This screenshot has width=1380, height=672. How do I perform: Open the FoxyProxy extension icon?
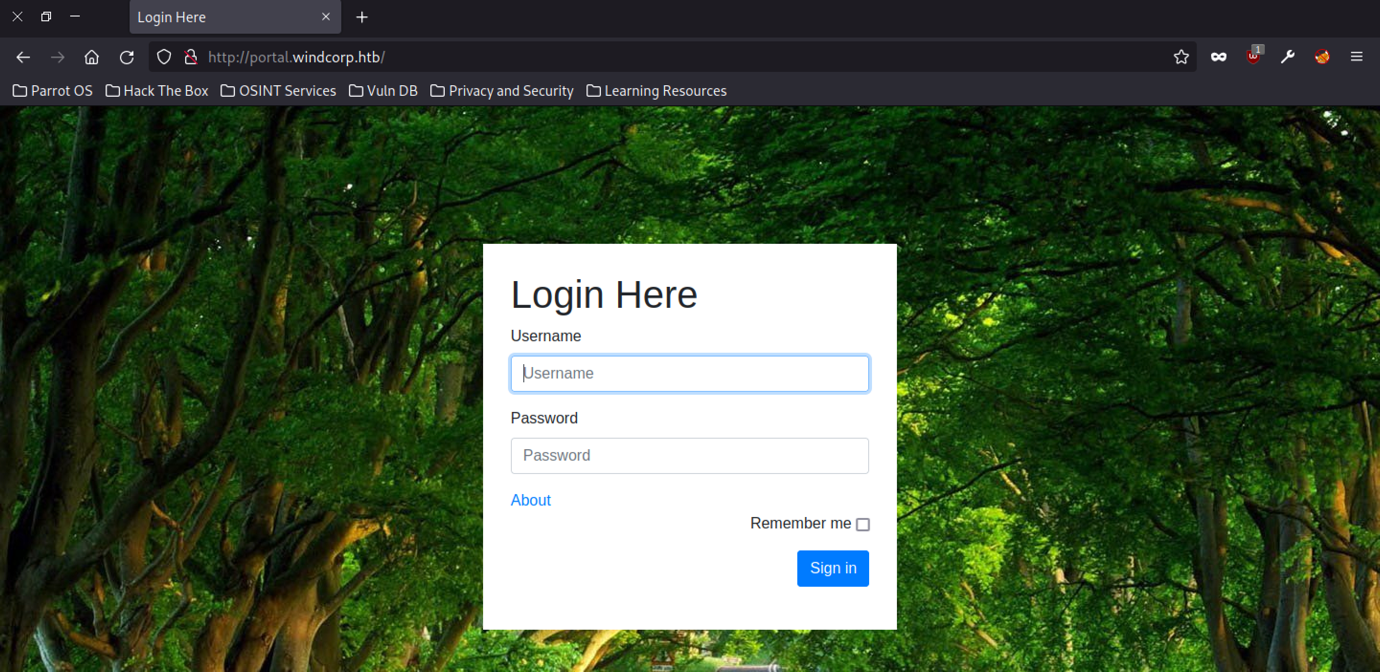(x=1322, y=57)
